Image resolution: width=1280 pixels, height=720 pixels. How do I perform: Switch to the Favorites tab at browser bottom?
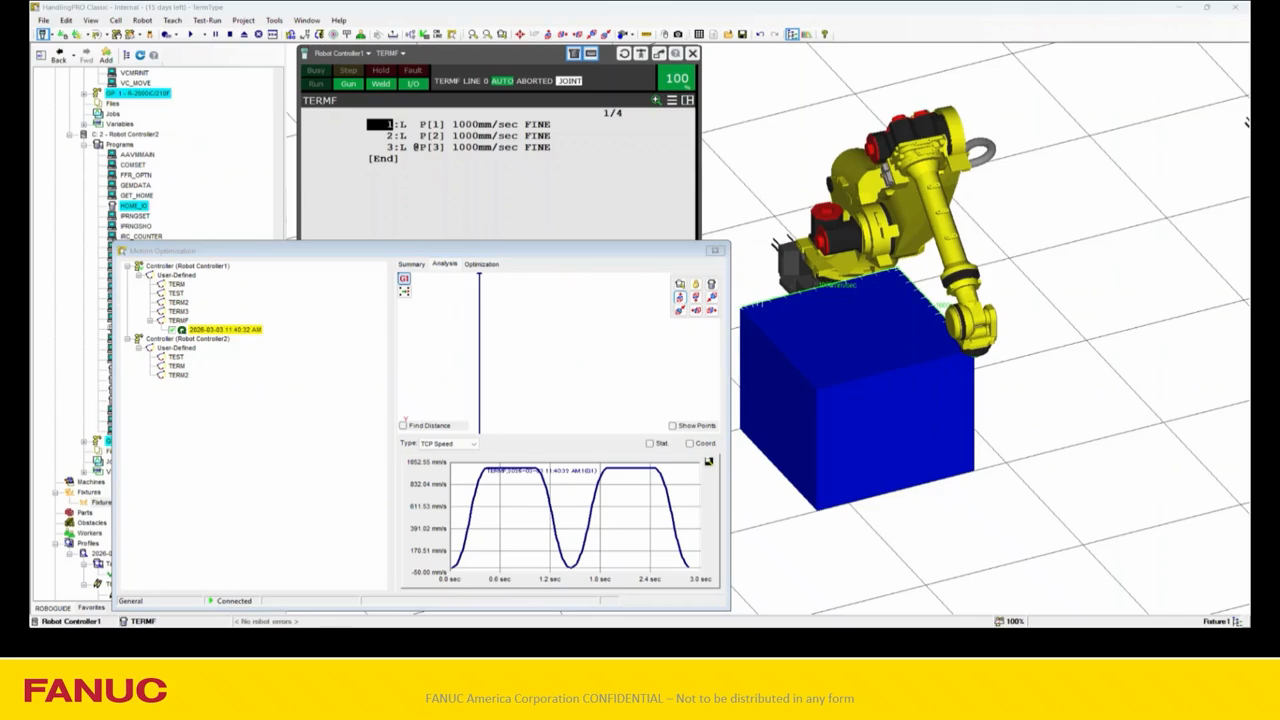91,608
